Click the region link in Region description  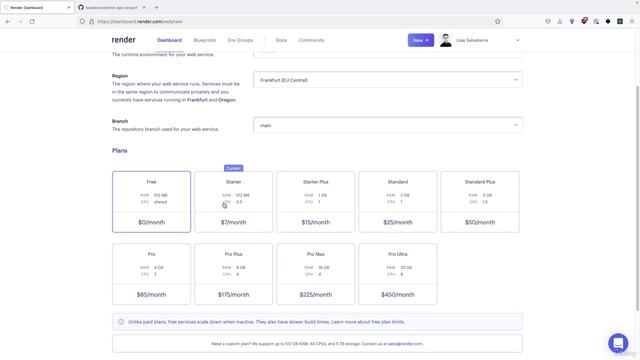[128, 84]
